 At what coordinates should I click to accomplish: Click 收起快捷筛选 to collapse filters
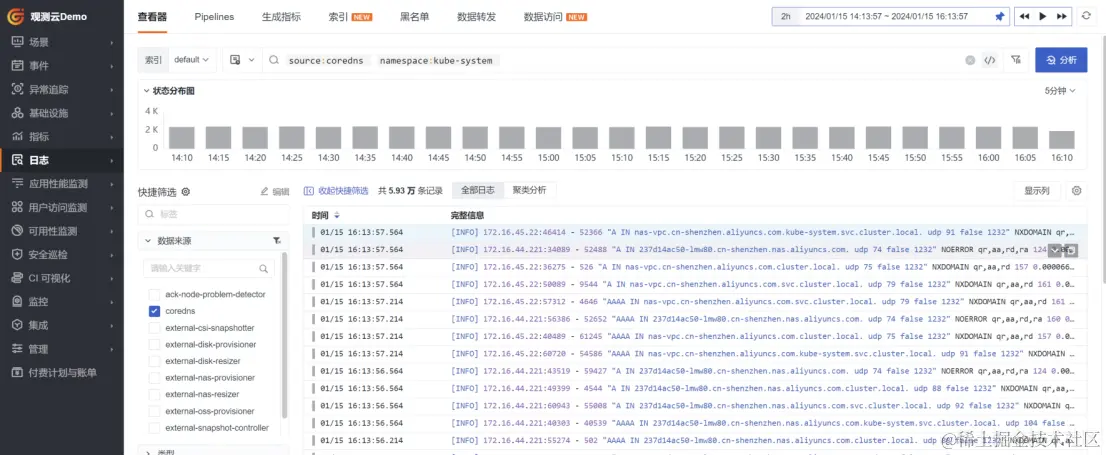[336, 191]
